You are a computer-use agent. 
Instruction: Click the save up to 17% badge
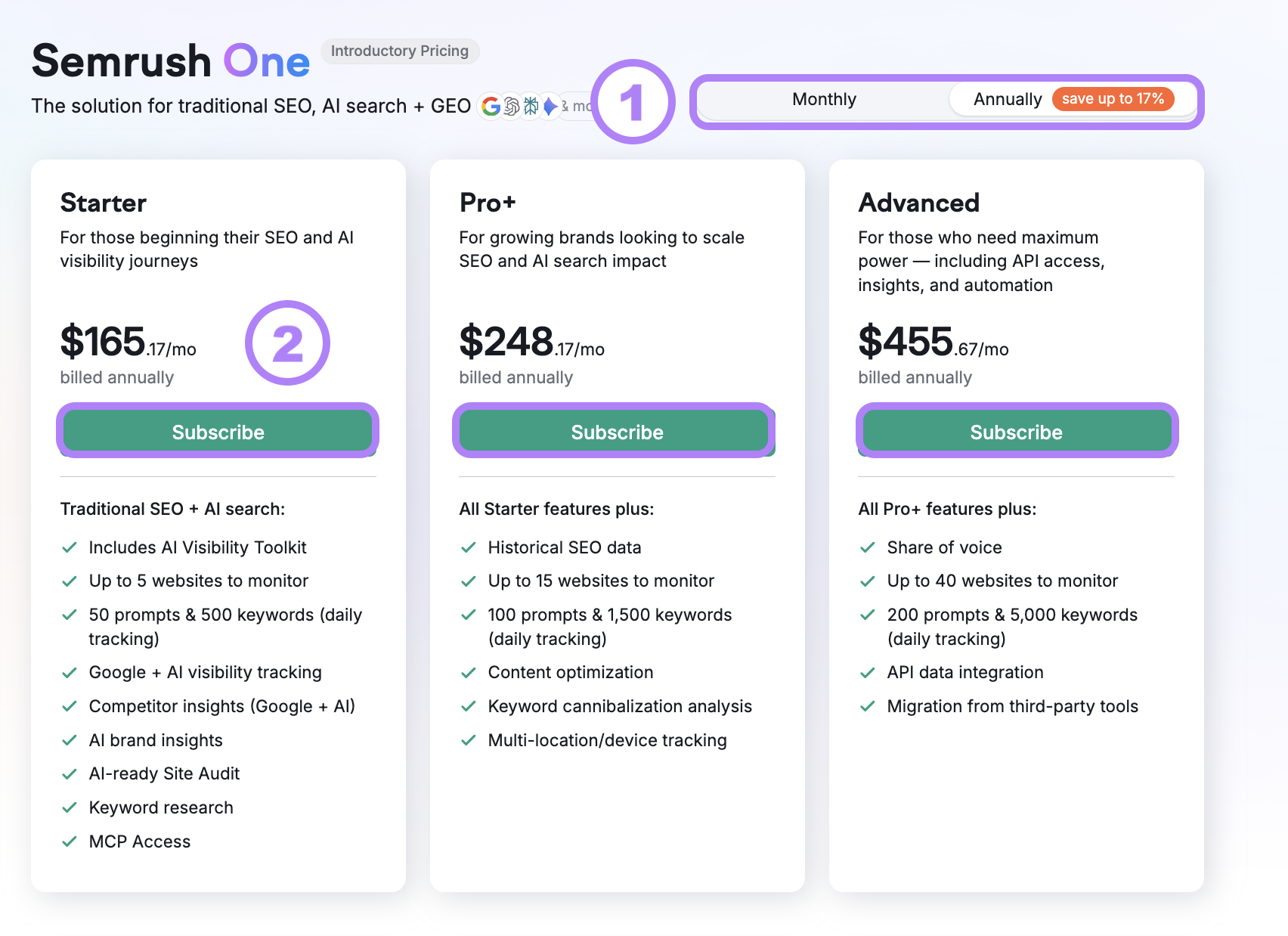pyautogui.click(x=1113, y=98)
